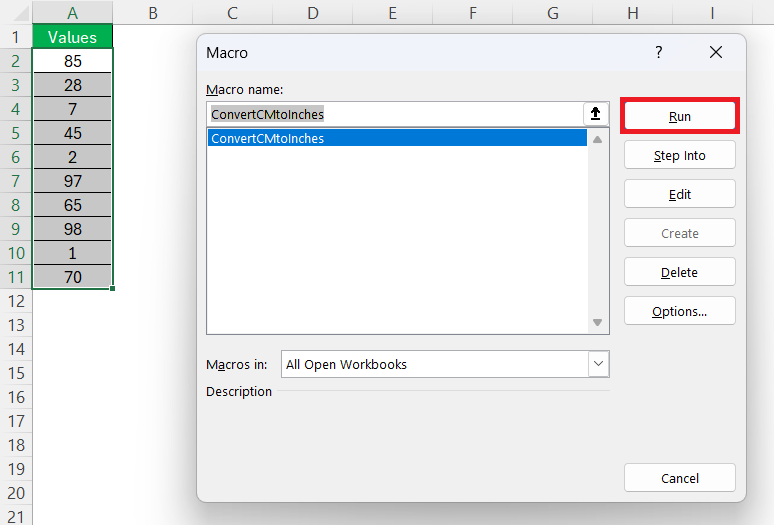The height and width of the screenshot is (525, 774).
Task: Select row 12 header
Action: [16, 301]
